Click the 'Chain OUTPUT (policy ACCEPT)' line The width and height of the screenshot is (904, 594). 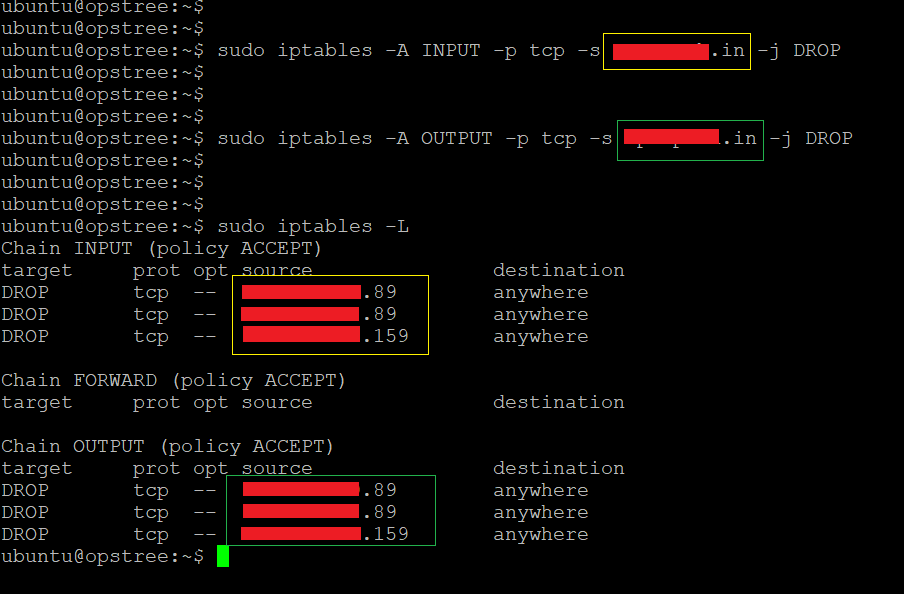(168, 446)
